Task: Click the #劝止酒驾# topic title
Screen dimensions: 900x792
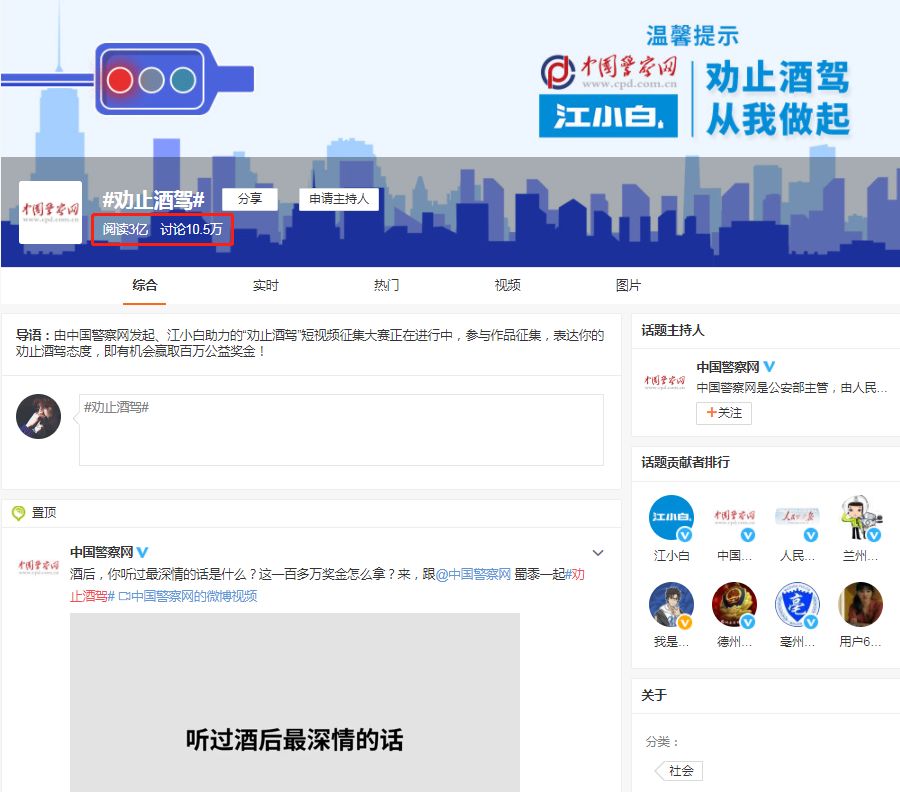Action: [x=153, y=200]
